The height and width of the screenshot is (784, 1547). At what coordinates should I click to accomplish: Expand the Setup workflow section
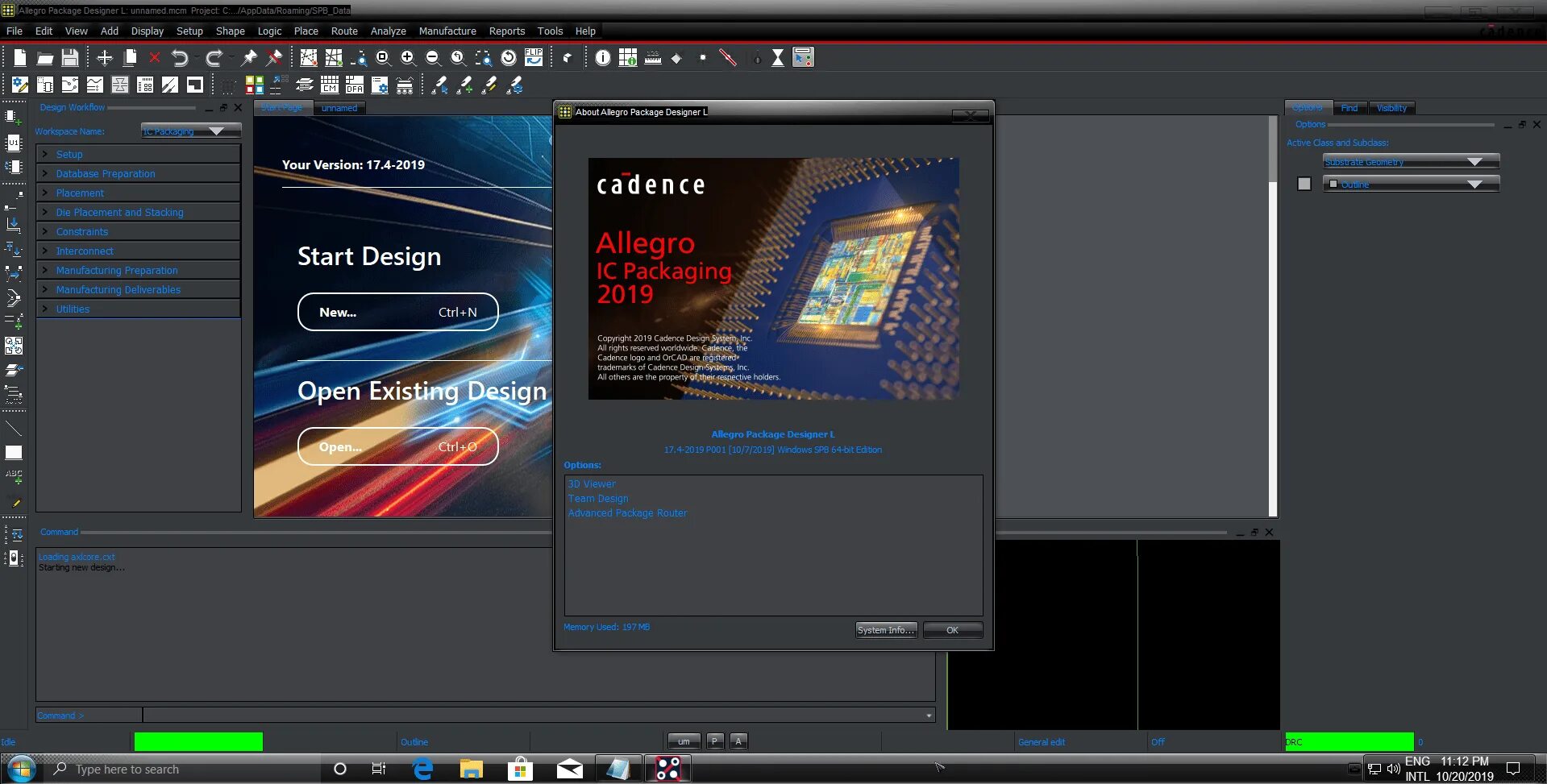coord(139,154)
